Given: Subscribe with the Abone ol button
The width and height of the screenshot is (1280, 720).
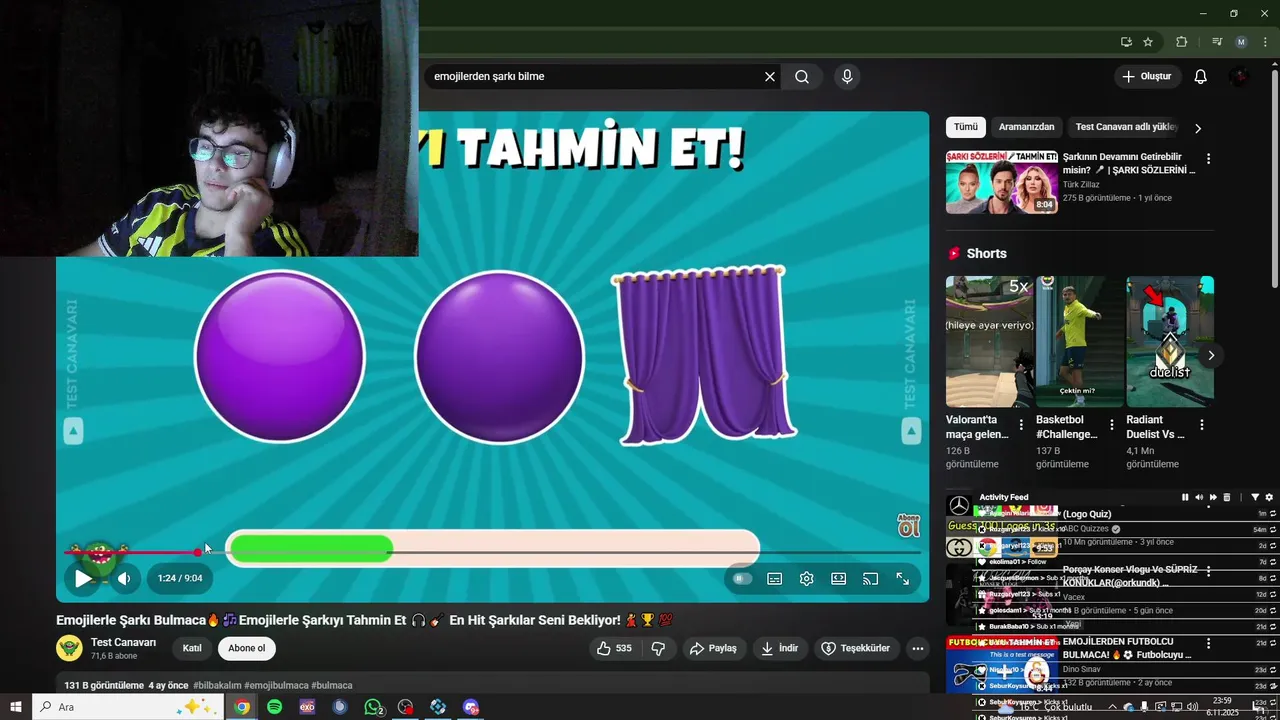Looking at the screenshot, I should click(247, 648).
